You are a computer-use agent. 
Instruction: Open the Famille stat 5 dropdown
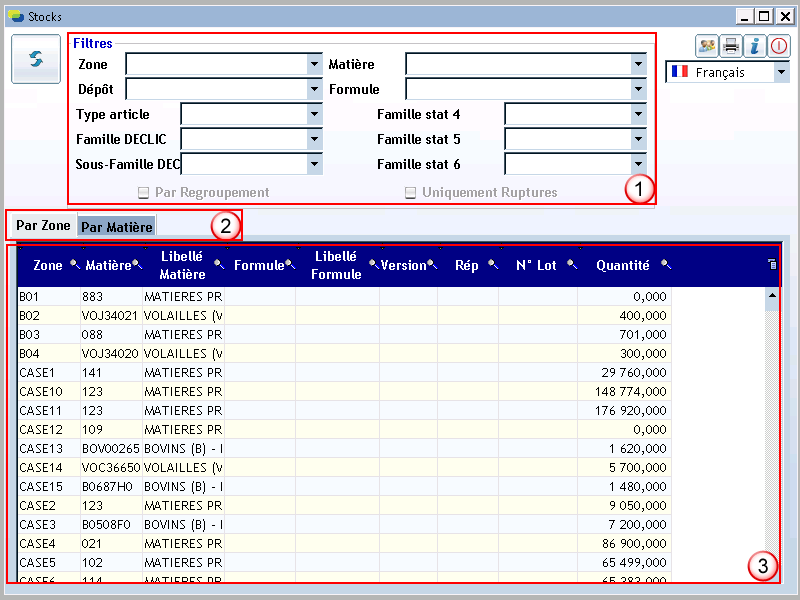click(x=638, y=139)
